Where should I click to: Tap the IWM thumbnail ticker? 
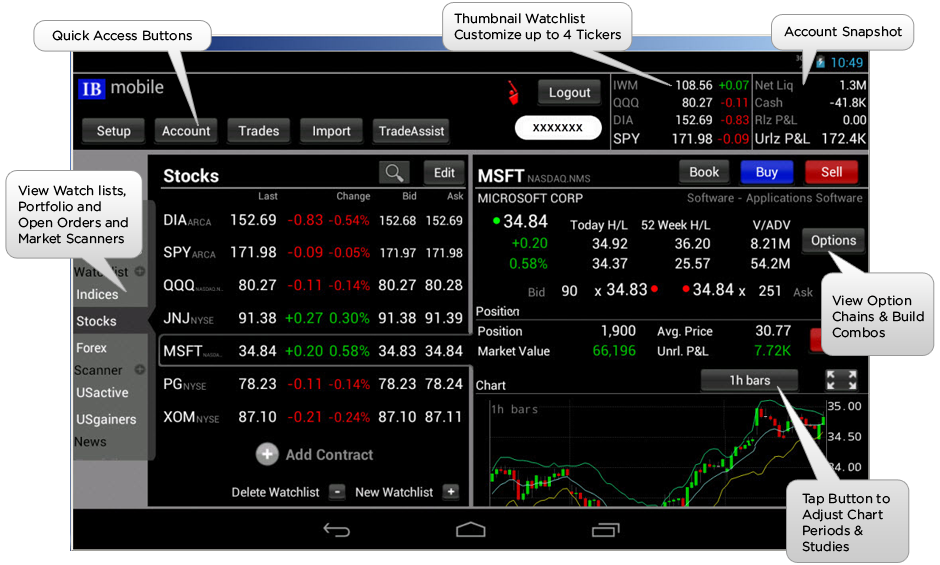(680, 85)
